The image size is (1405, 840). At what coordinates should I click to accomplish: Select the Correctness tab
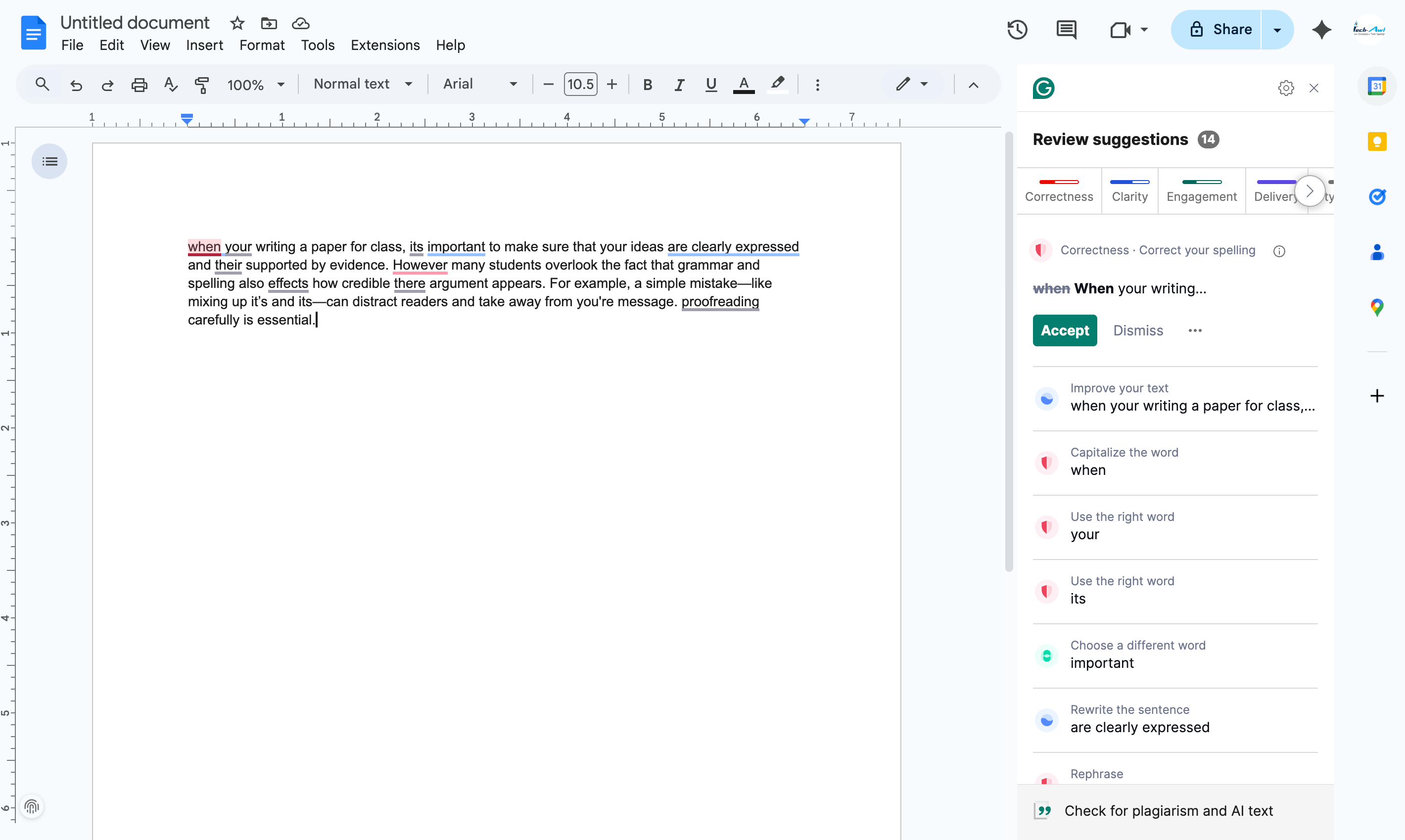point(1059,191)
